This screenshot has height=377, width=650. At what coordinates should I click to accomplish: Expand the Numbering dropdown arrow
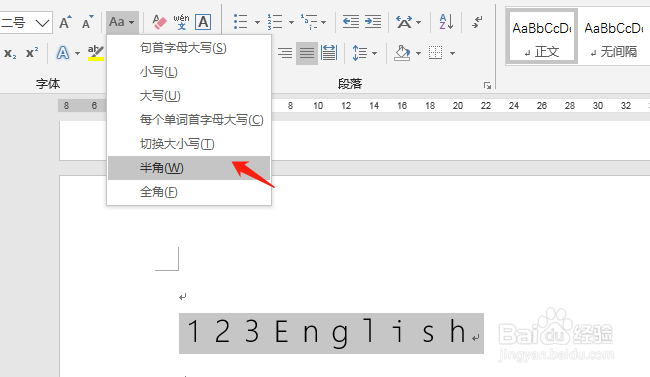click(x=291, y=22)
